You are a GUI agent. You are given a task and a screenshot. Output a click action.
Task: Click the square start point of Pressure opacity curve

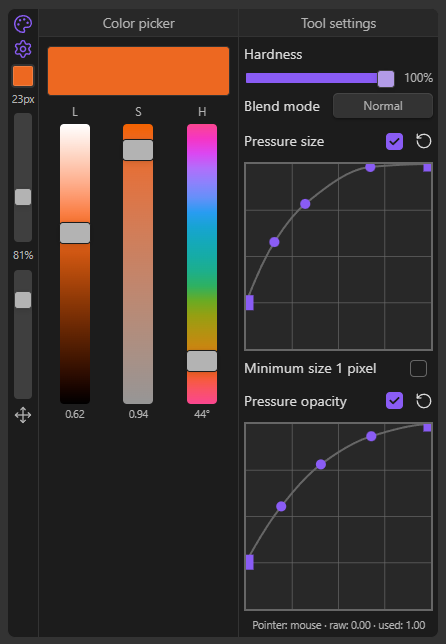click(x=250, y=562)
